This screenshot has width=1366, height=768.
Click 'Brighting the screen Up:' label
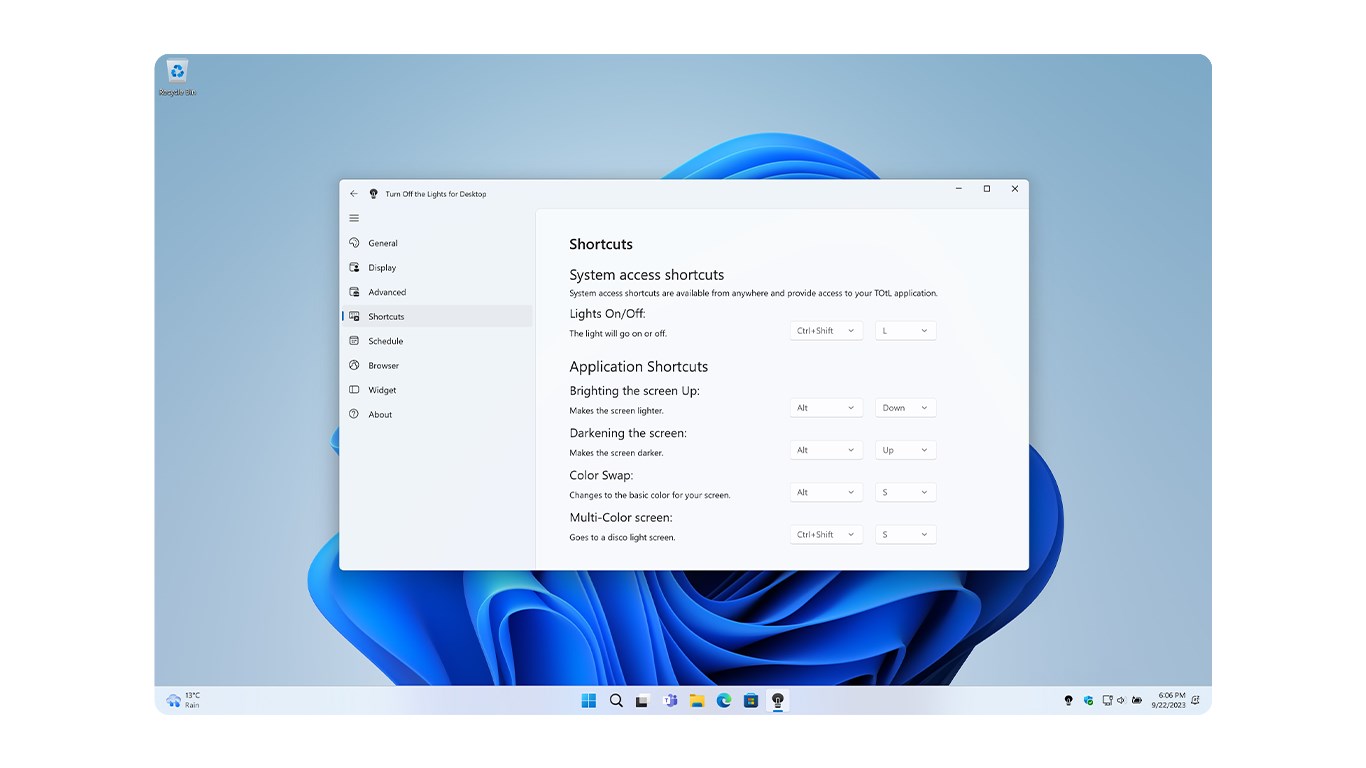click(635, 391)
